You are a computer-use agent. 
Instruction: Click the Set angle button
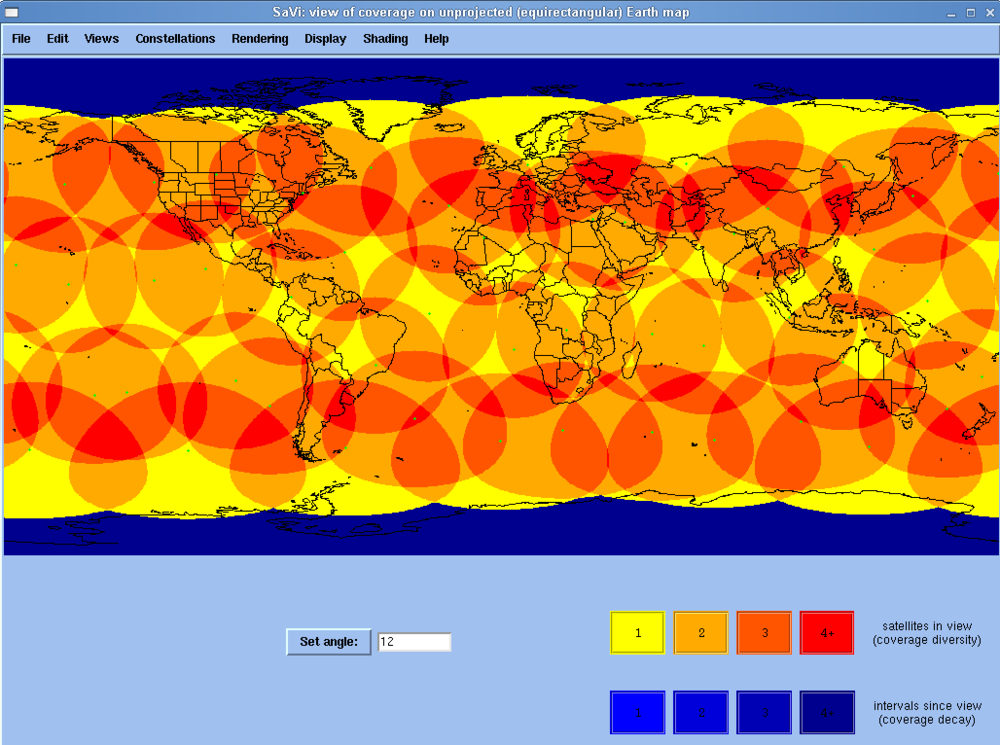coord(329,642)
